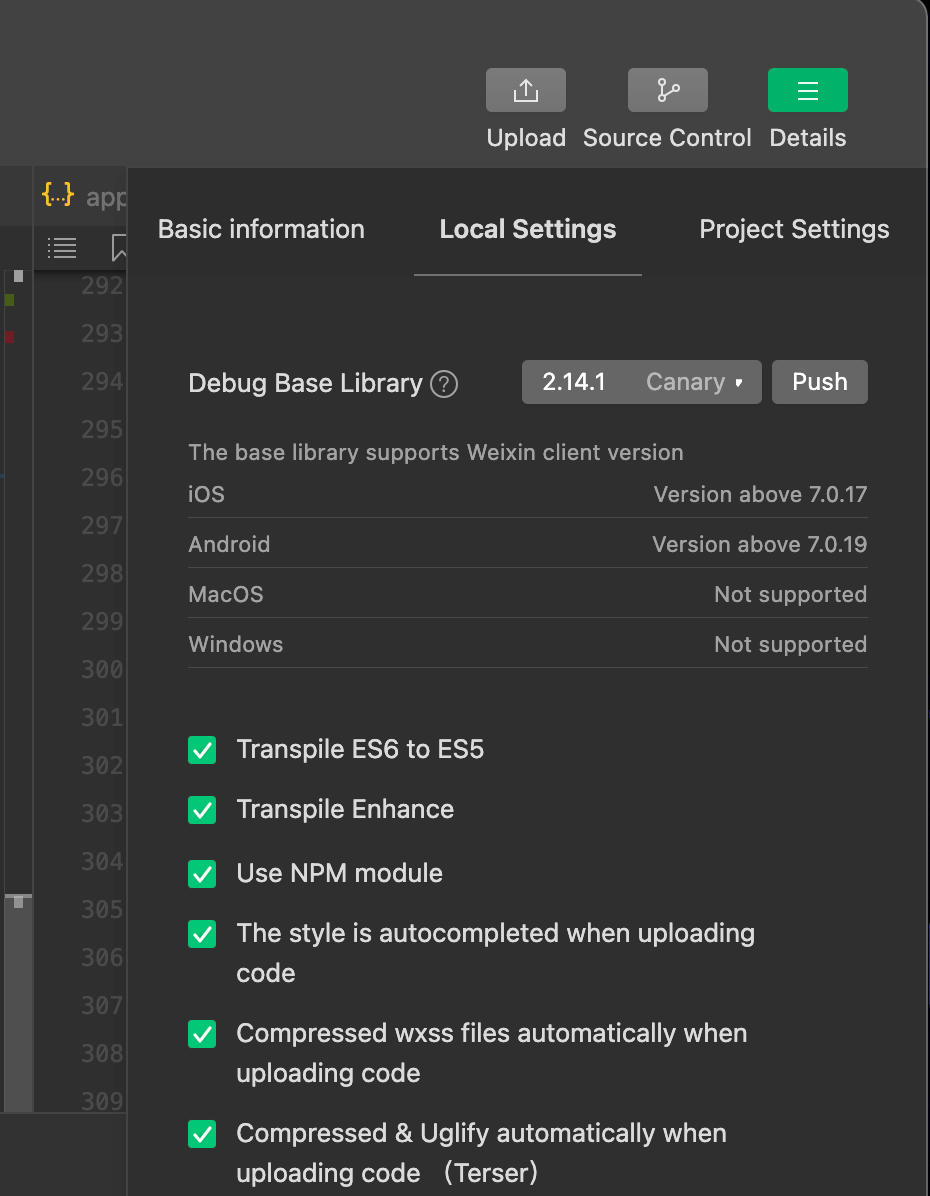930x1196 pixels.
Task: Select the Local Settings tab
Action: 527,229
